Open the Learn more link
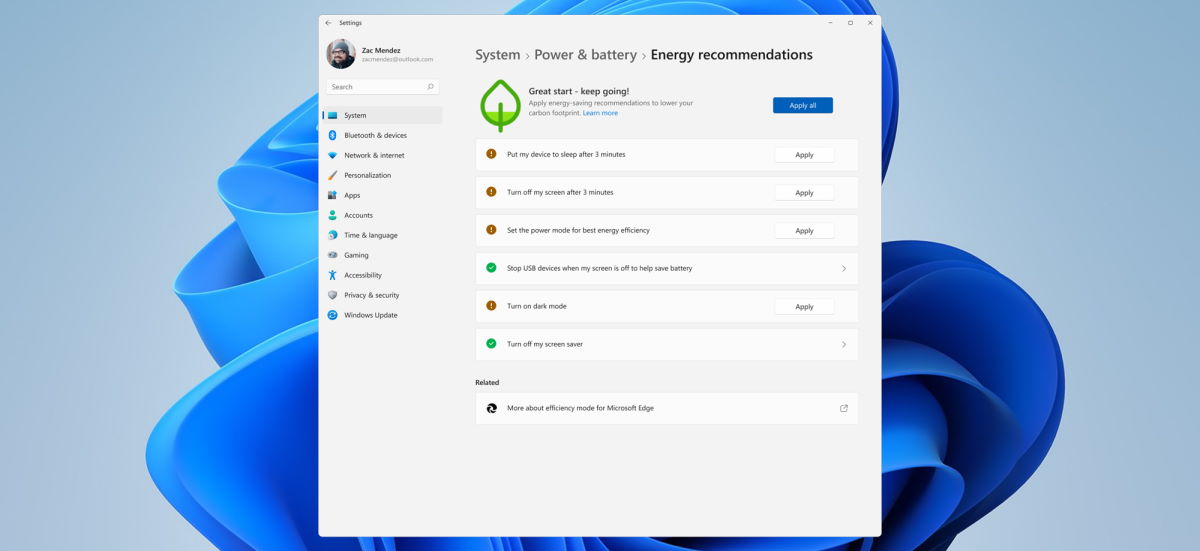Screen dimensions: 1200x551 (x=600, y=113)
